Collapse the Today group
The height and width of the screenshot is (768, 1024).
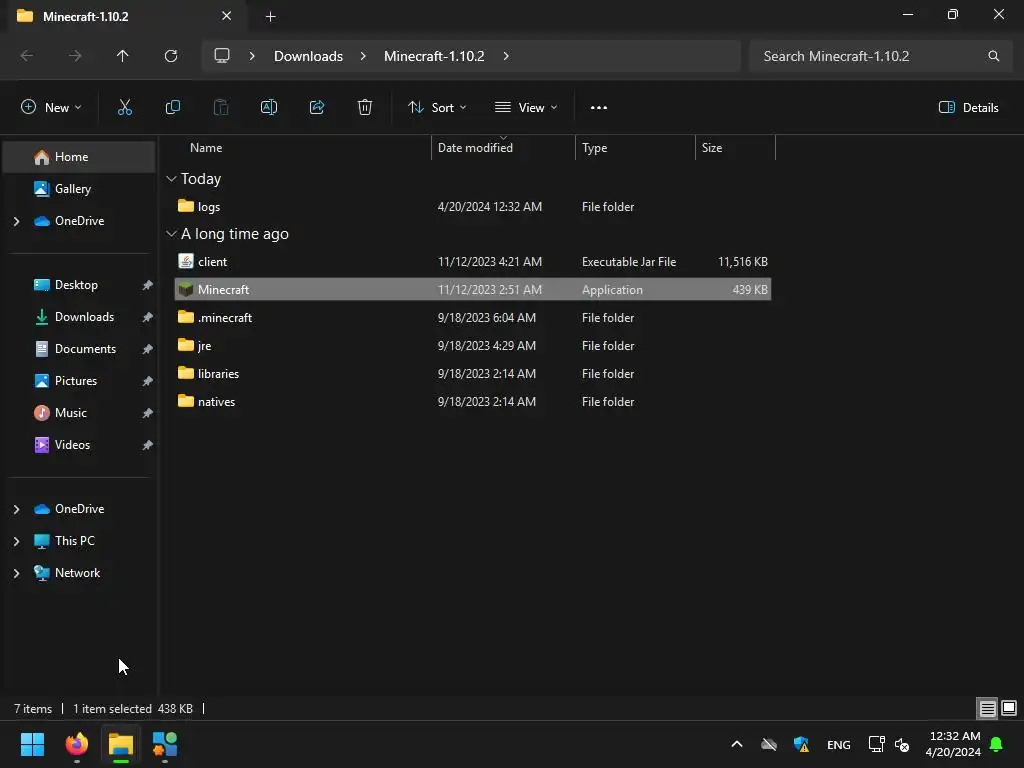(171, 178)
